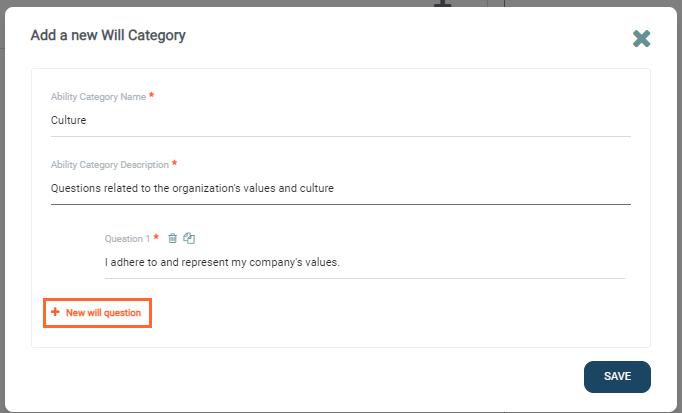Add a question via New will question text
The height and width of the screenshot is (413, 682).
(x=103, y=313)
